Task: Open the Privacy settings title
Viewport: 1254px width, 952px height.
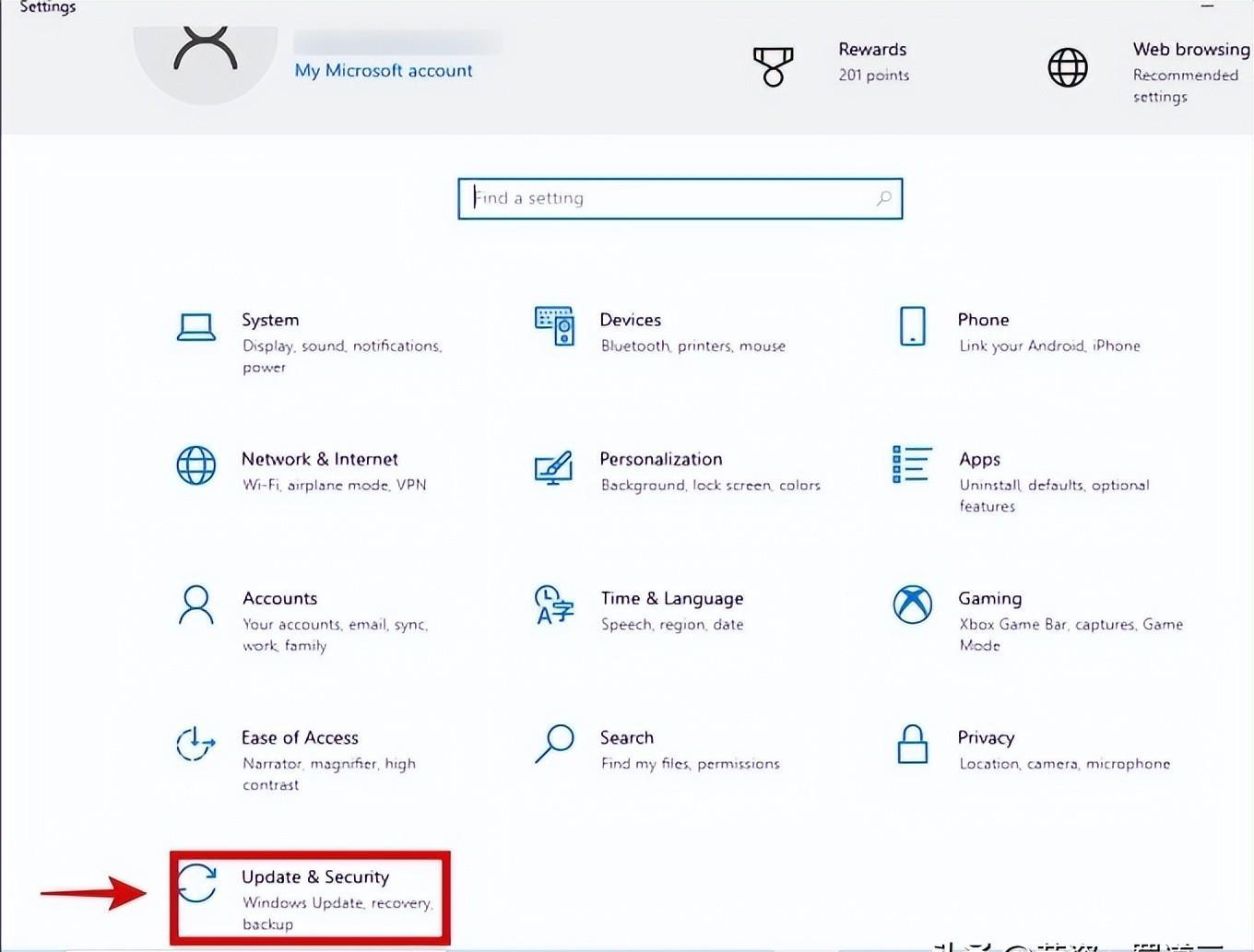Action: pyautogui.click(x=986, y=738)
